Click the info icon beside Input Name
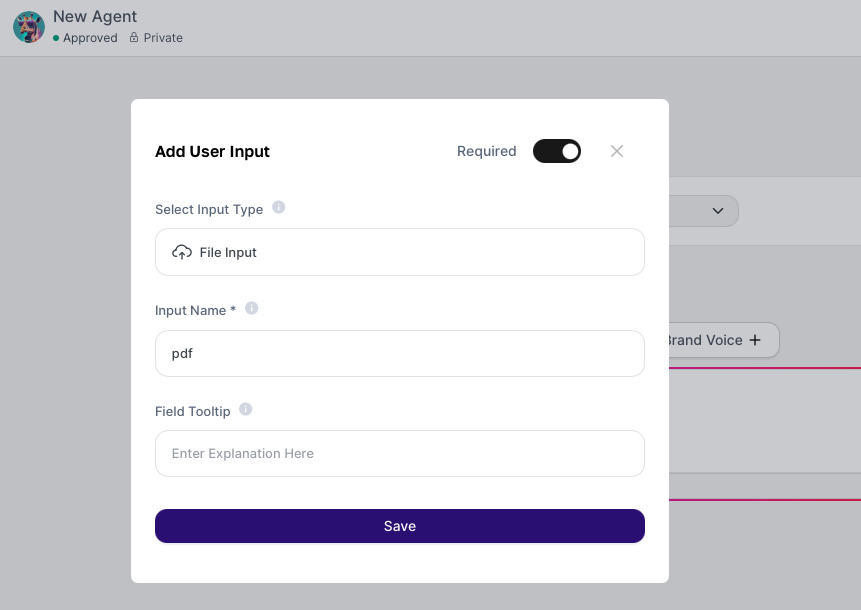This screenshot has width=861, height=610. [251, 308]
